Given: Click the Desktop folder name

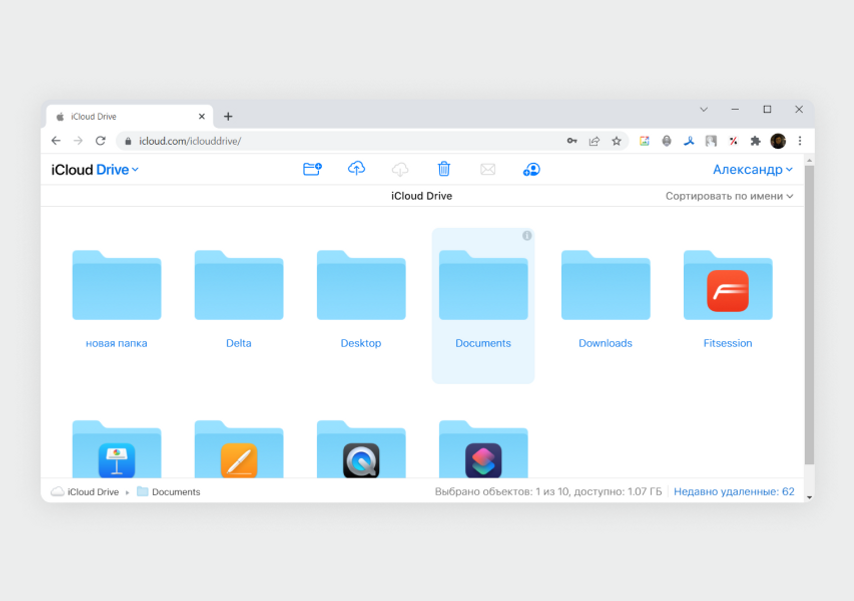Looking at the screenshot, I should pyautogui.click(x=361, y=343).
